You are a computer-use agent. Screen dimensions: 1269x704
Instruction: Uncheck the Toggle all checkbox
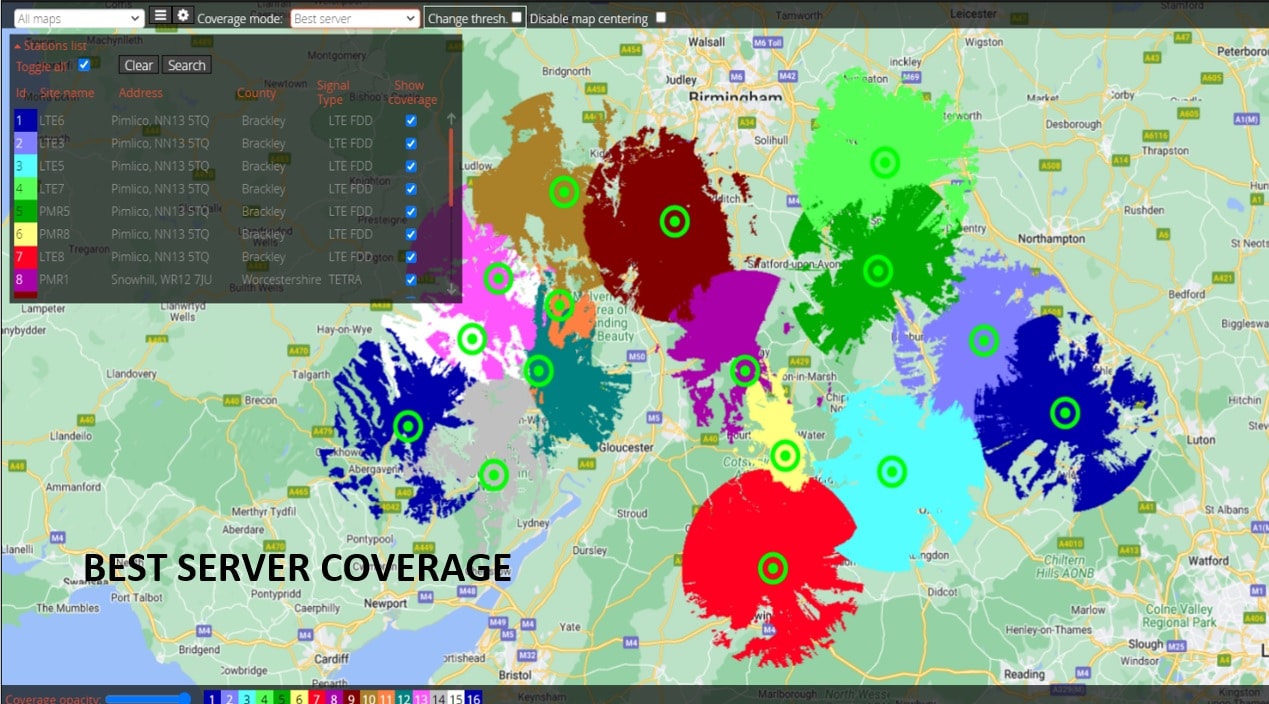click(84, 65)
